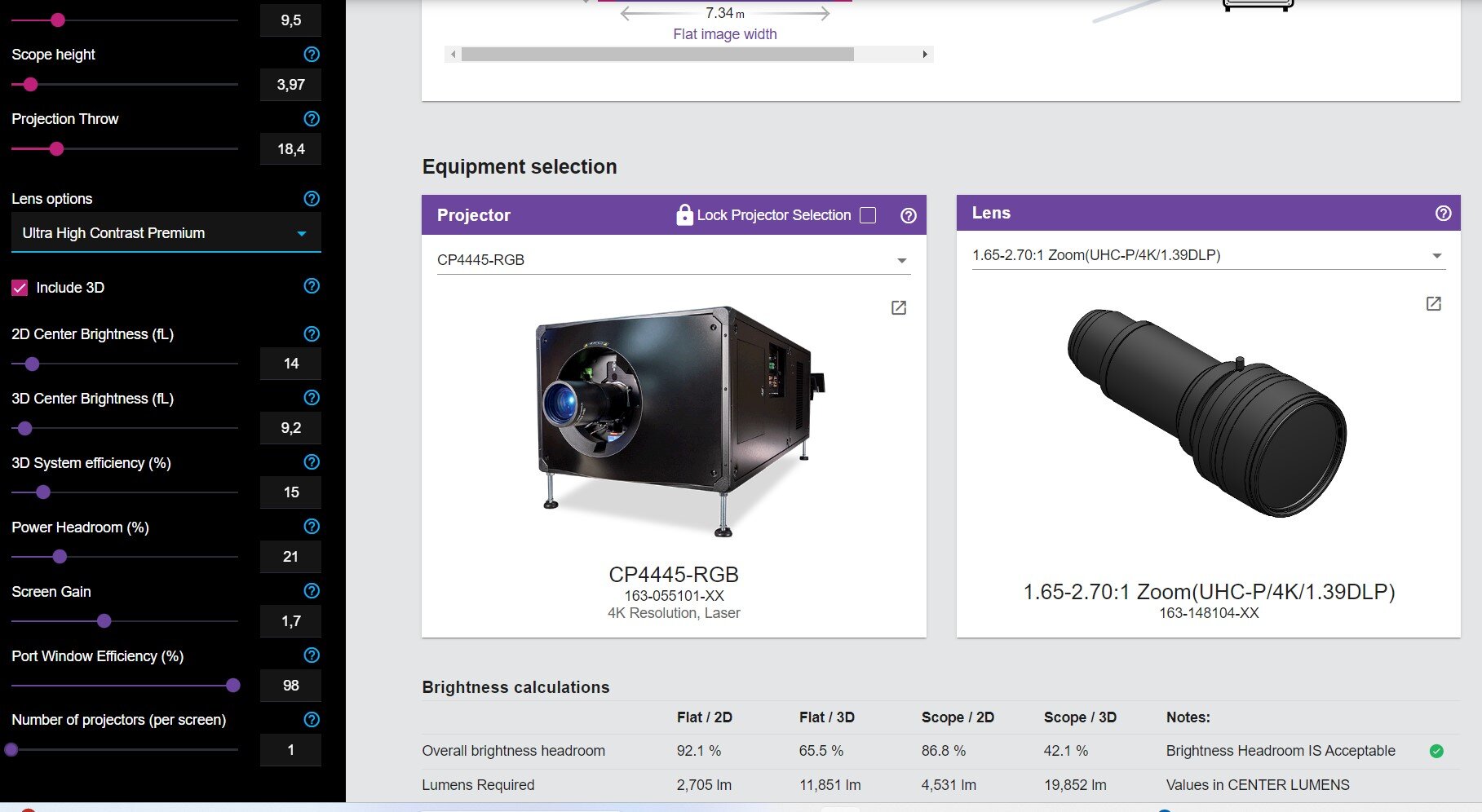Click the Port Window Efficiency slider handle
1482x812 pixels.
[x=233, y=686]
